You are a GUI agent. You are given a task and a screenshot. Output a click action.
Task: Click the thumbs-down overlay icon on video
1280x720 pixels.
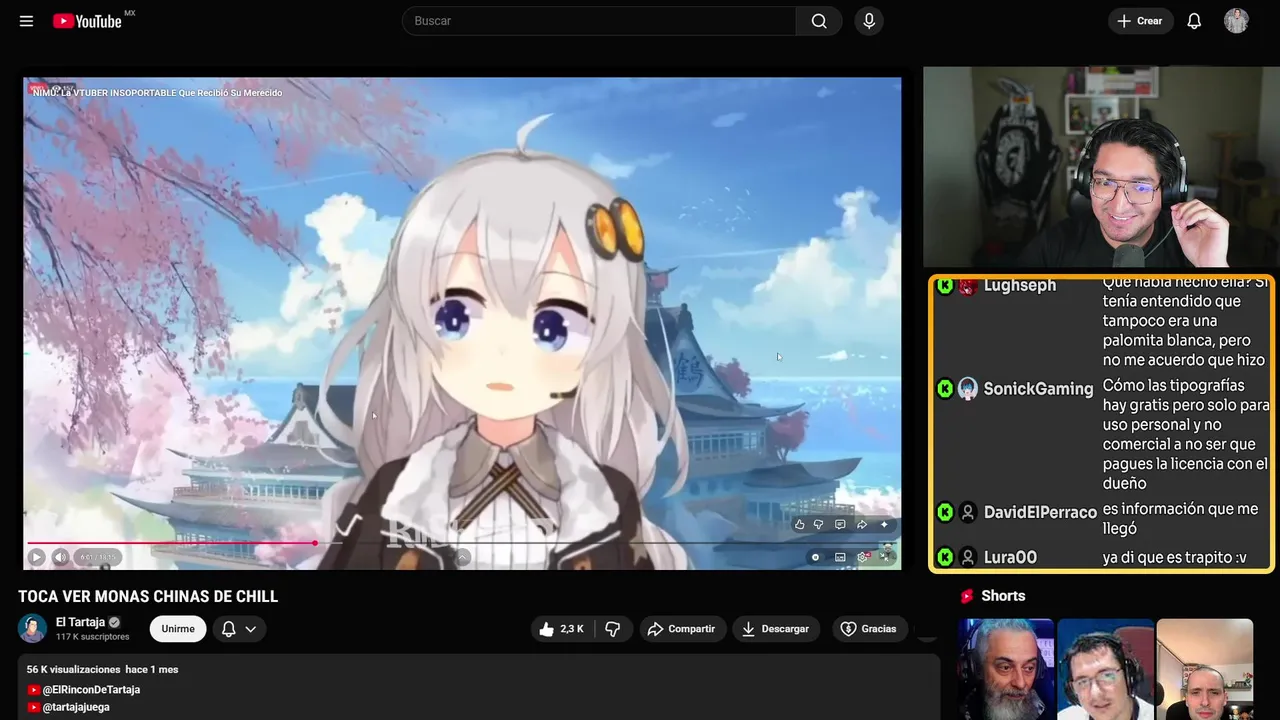click(818, 525)
